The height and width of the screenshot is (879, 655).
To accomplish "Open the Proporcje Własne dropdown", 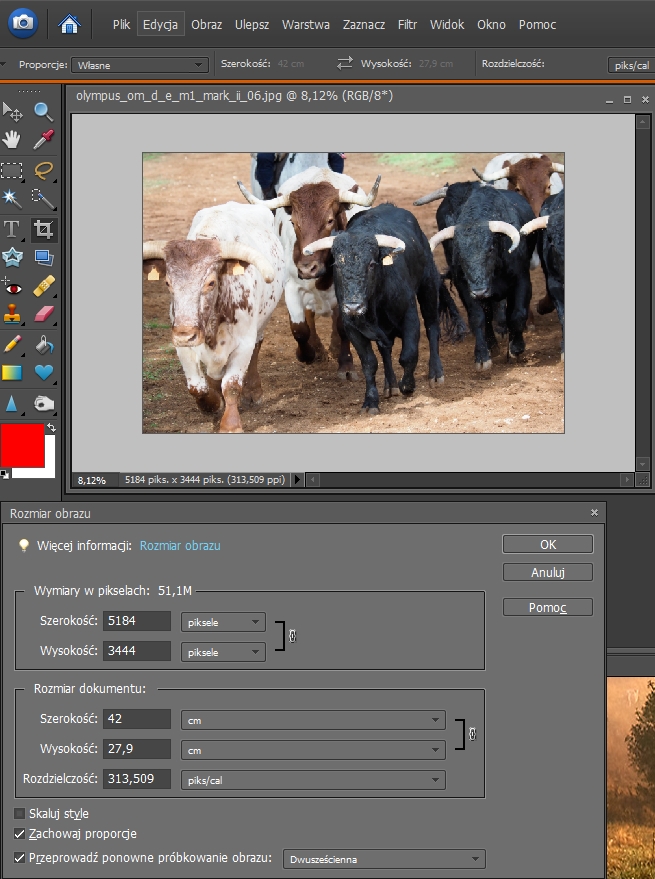I will [x=138, y=65].
